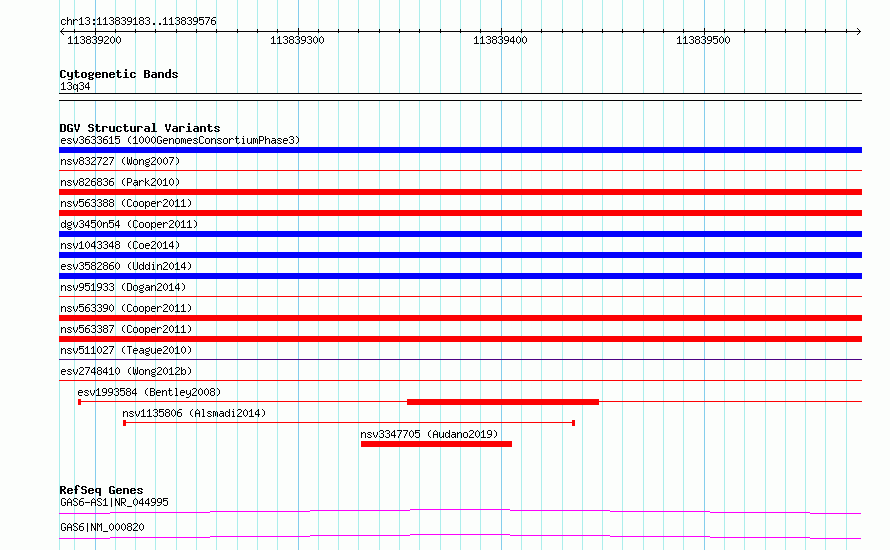The image size is (890, 550).
Task: Click the 113839200 ruler position label
Action: point(94,40)
